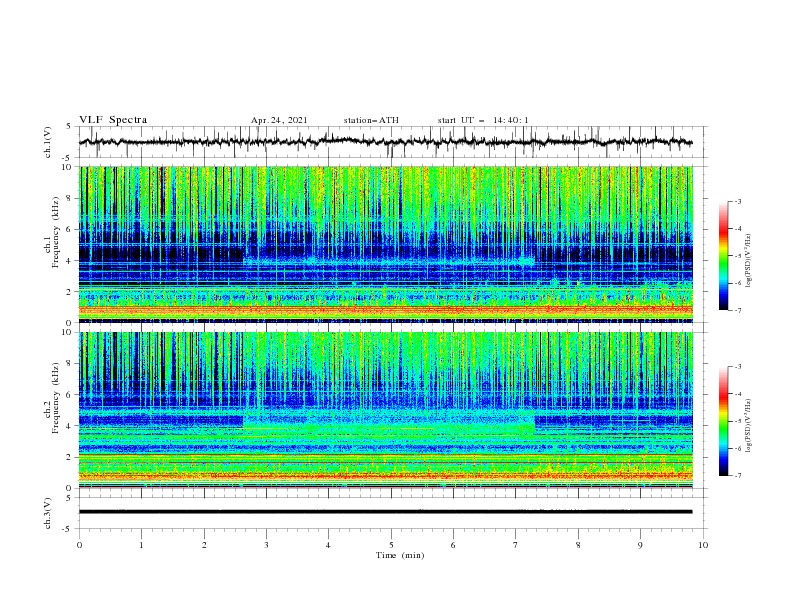
Task: Click inside the ch.2 spectrogram panel
Action: pos(385,410)
